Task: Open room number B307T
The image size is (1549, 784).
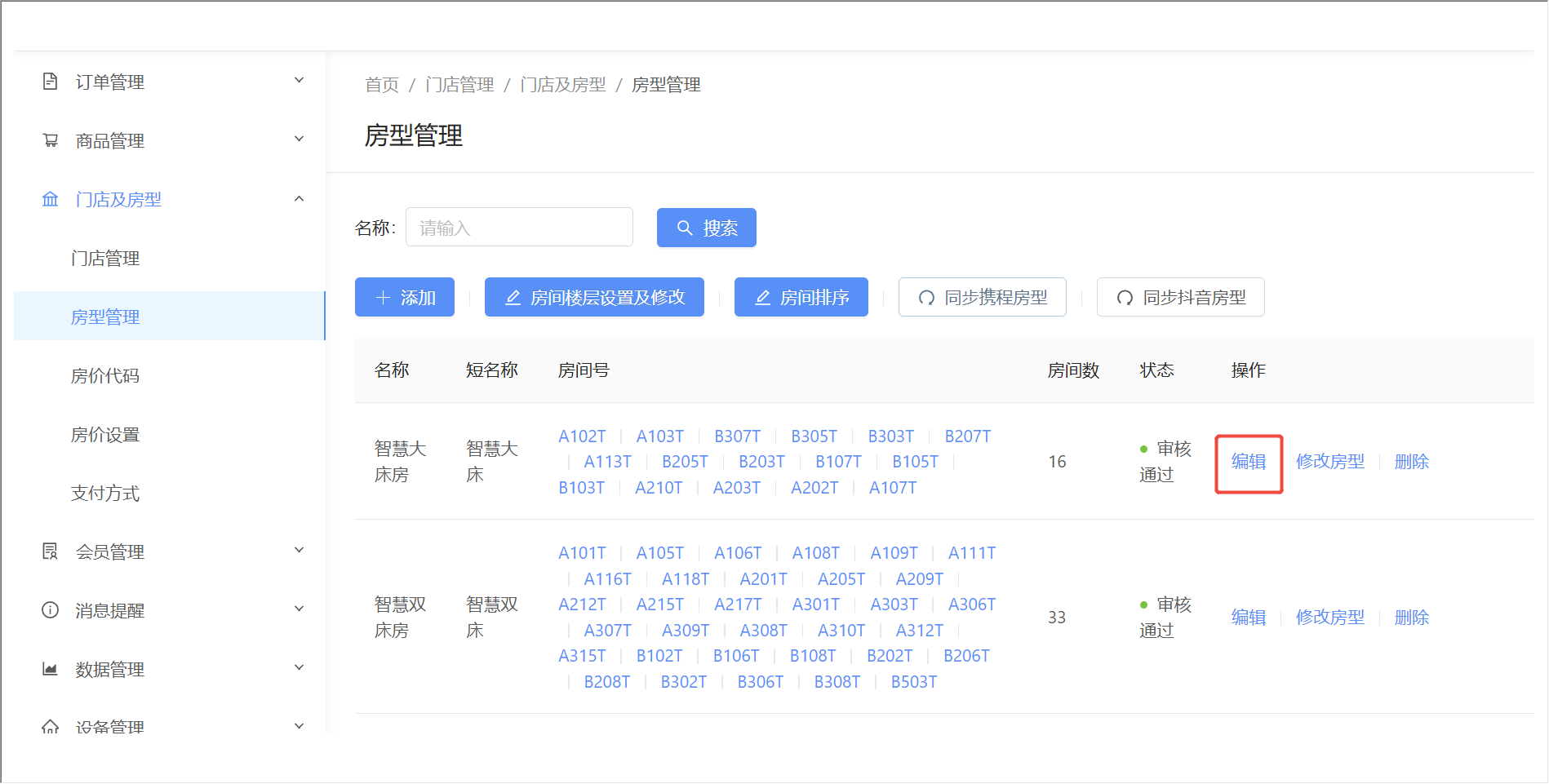Action: tap(737, 436)
